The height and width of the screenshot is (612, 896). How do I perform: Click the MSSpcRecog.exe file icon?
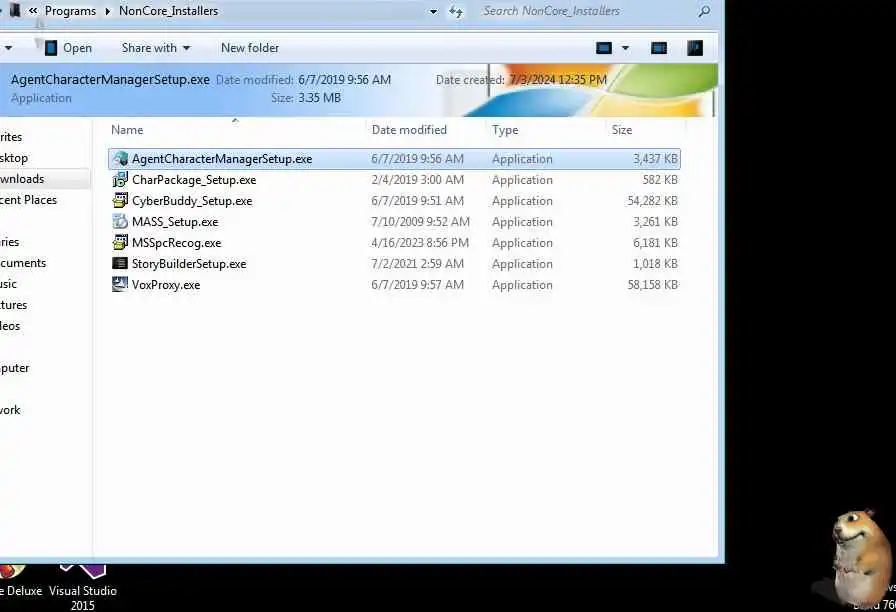(120, 243)
